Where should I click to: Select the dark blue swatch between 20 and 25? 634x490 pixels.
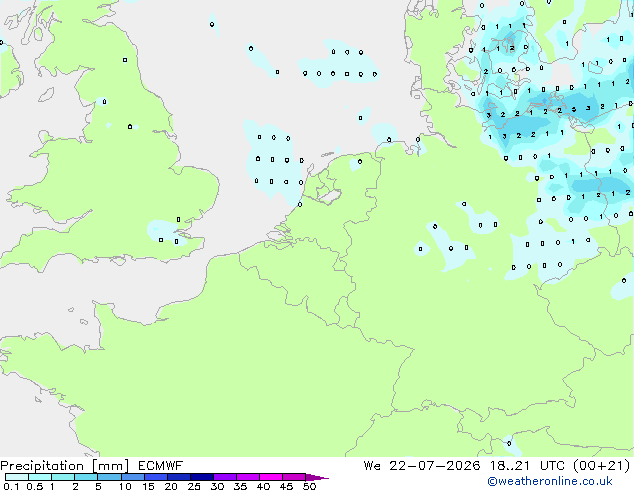tap(179, 477)
